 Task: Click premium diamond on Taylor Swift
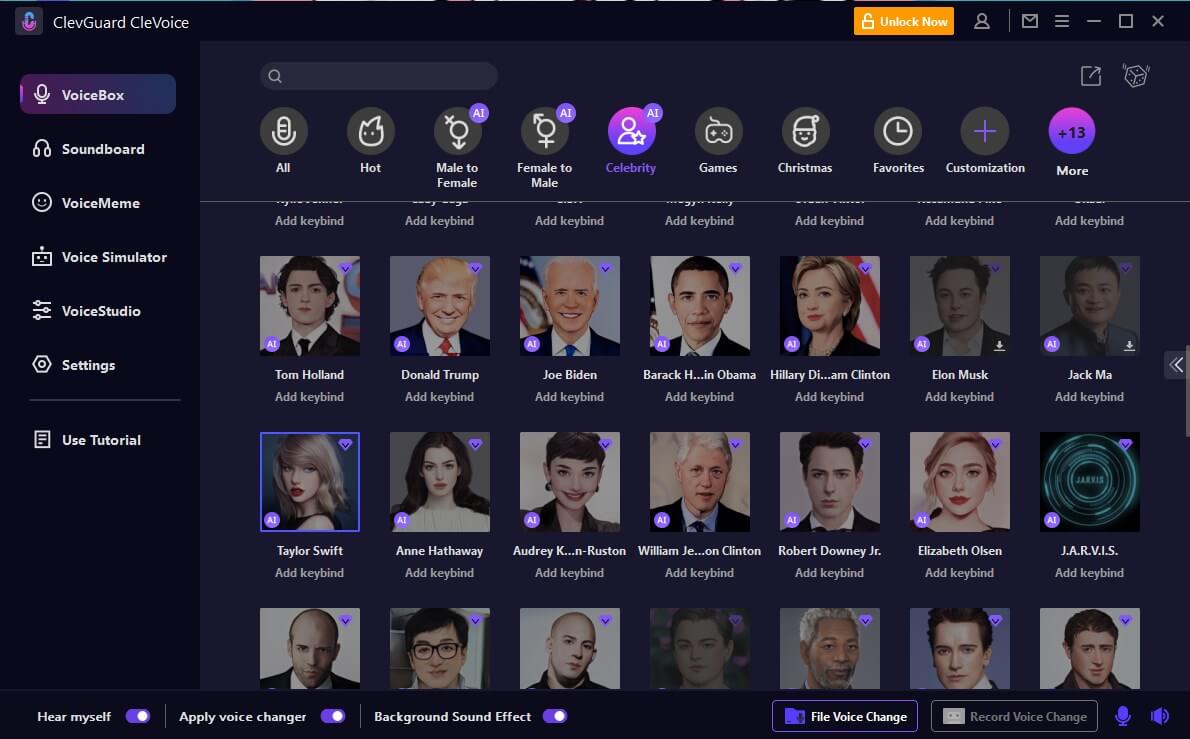tap(345, 445)
